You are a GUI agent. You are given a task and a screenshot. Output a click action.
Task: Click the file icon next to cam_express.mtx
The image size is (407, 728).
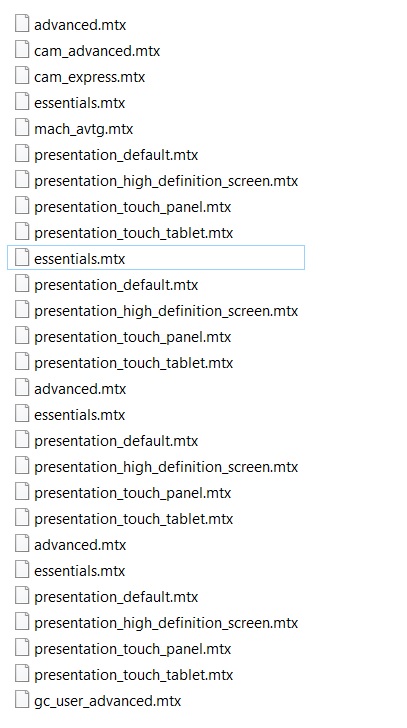click(x=22, y=76)
